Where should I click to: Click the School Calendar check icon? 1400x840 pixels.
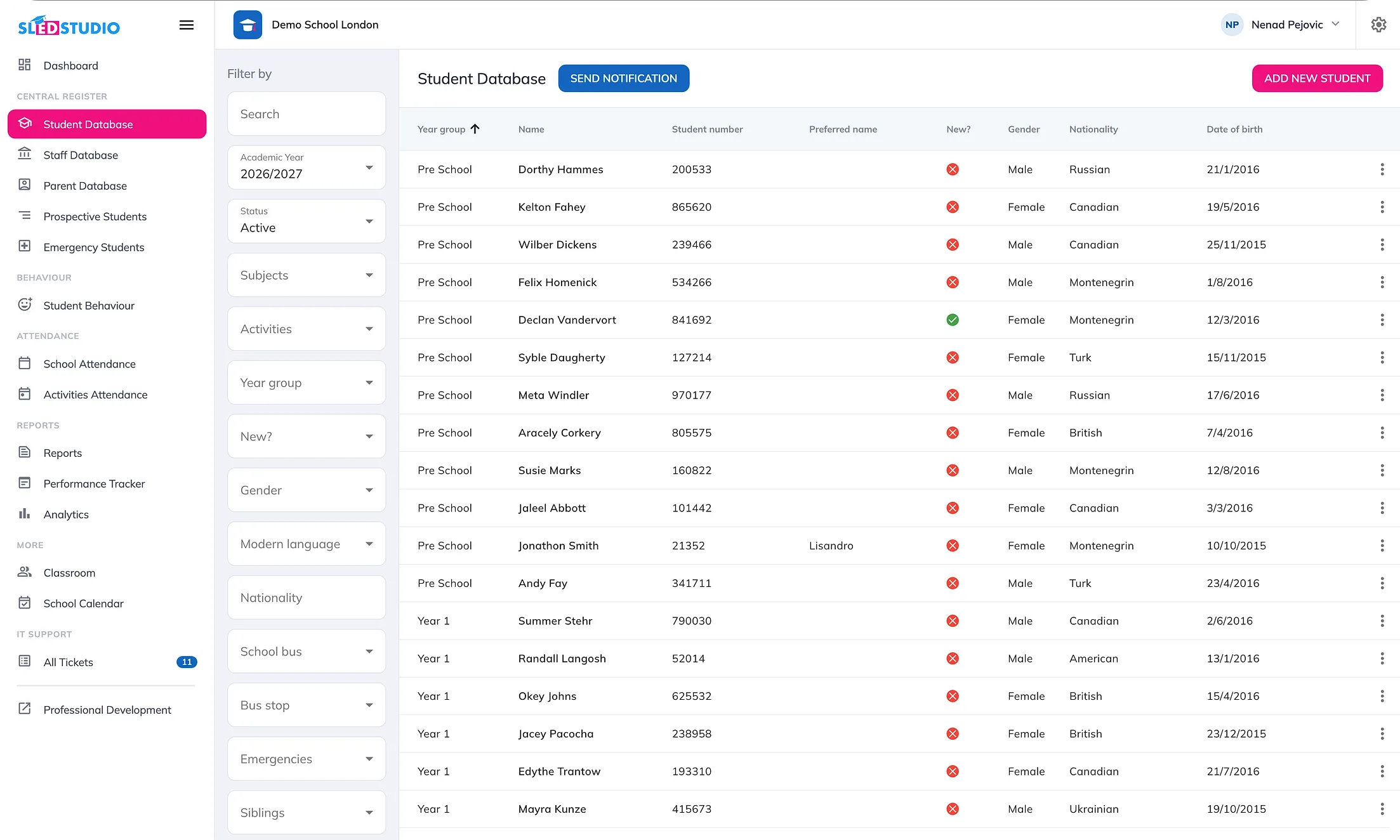pyautogui.click(x=25, y=603)
